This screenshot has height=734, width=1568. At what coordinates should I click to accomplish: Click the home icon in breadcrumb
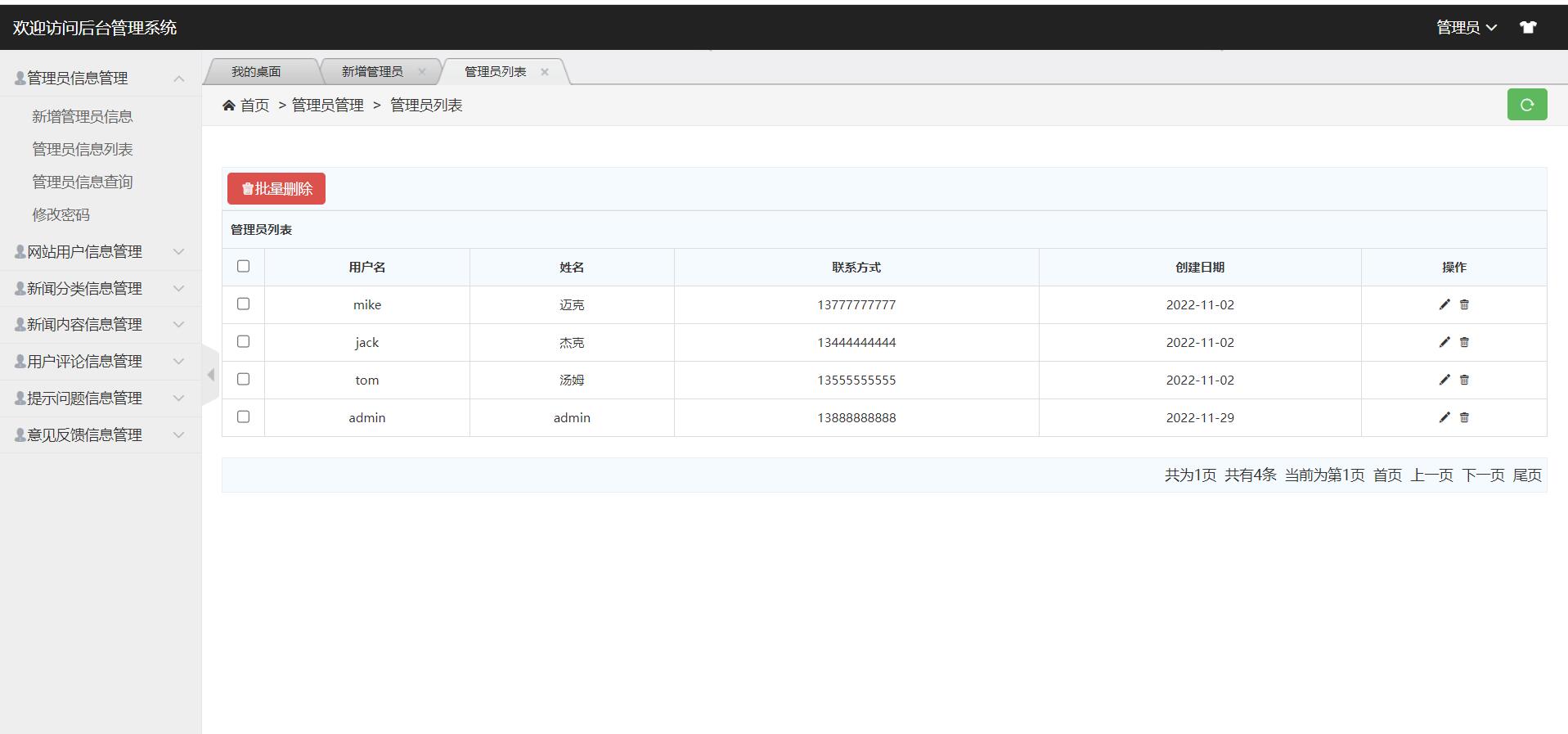click(x=229, y=105)
